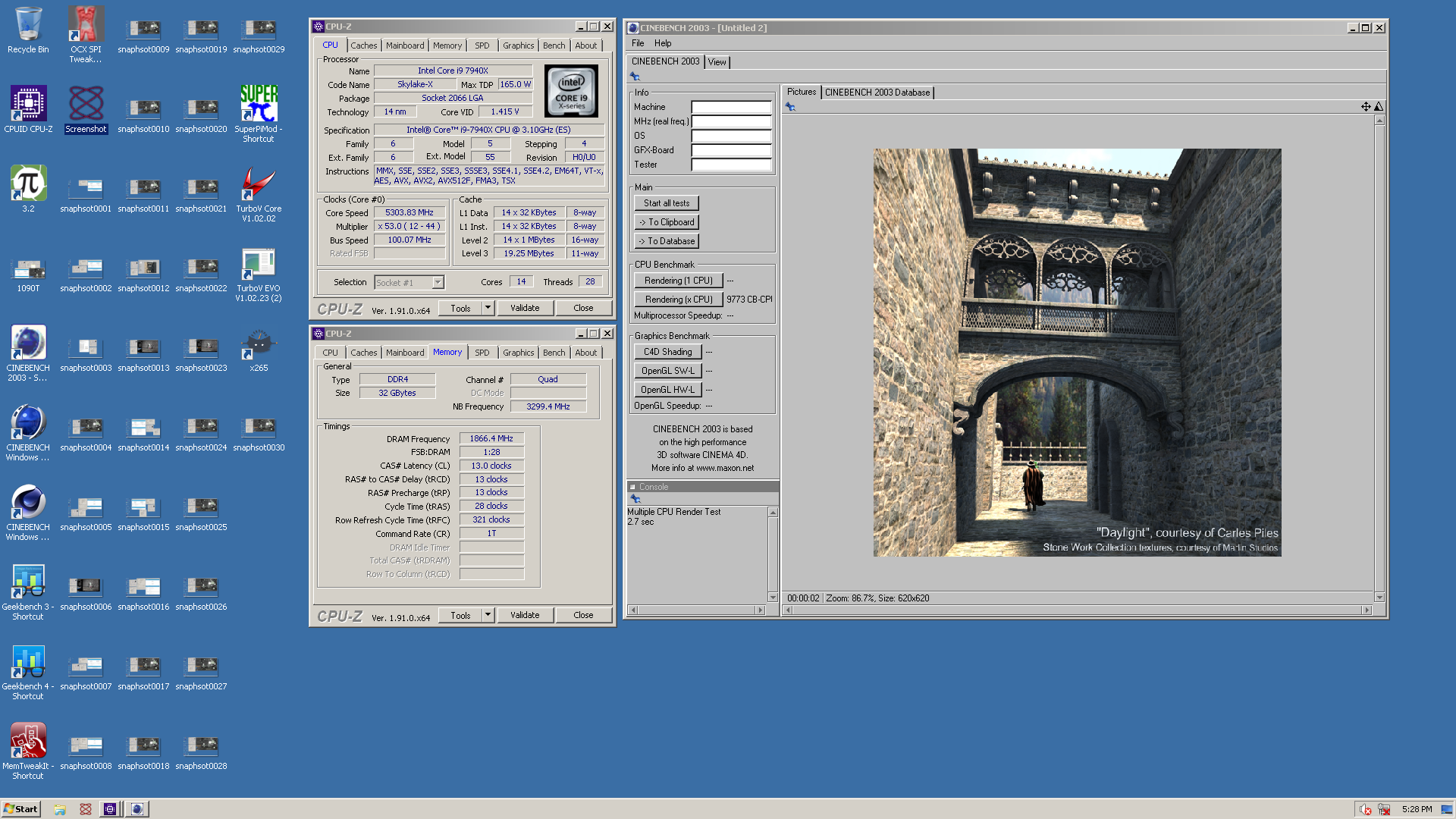Launch CPUID CPU-Z desktop shortcut
Viewport: 1456px width, 819px height.
click(x=28, y=110)
